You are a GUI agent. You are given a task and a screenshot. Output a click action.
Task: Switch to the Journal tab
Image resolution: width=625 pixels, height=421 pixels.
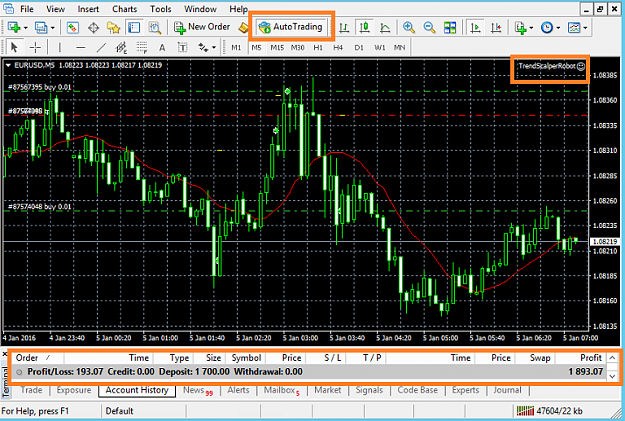[x=507, y=390]
